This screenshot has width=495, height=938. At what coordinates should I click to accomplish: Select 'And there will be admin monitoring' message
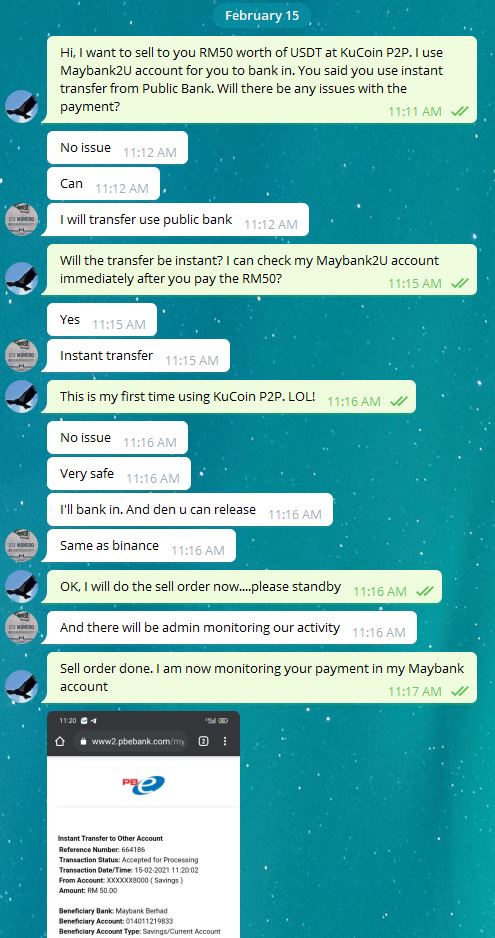[229, 628]
